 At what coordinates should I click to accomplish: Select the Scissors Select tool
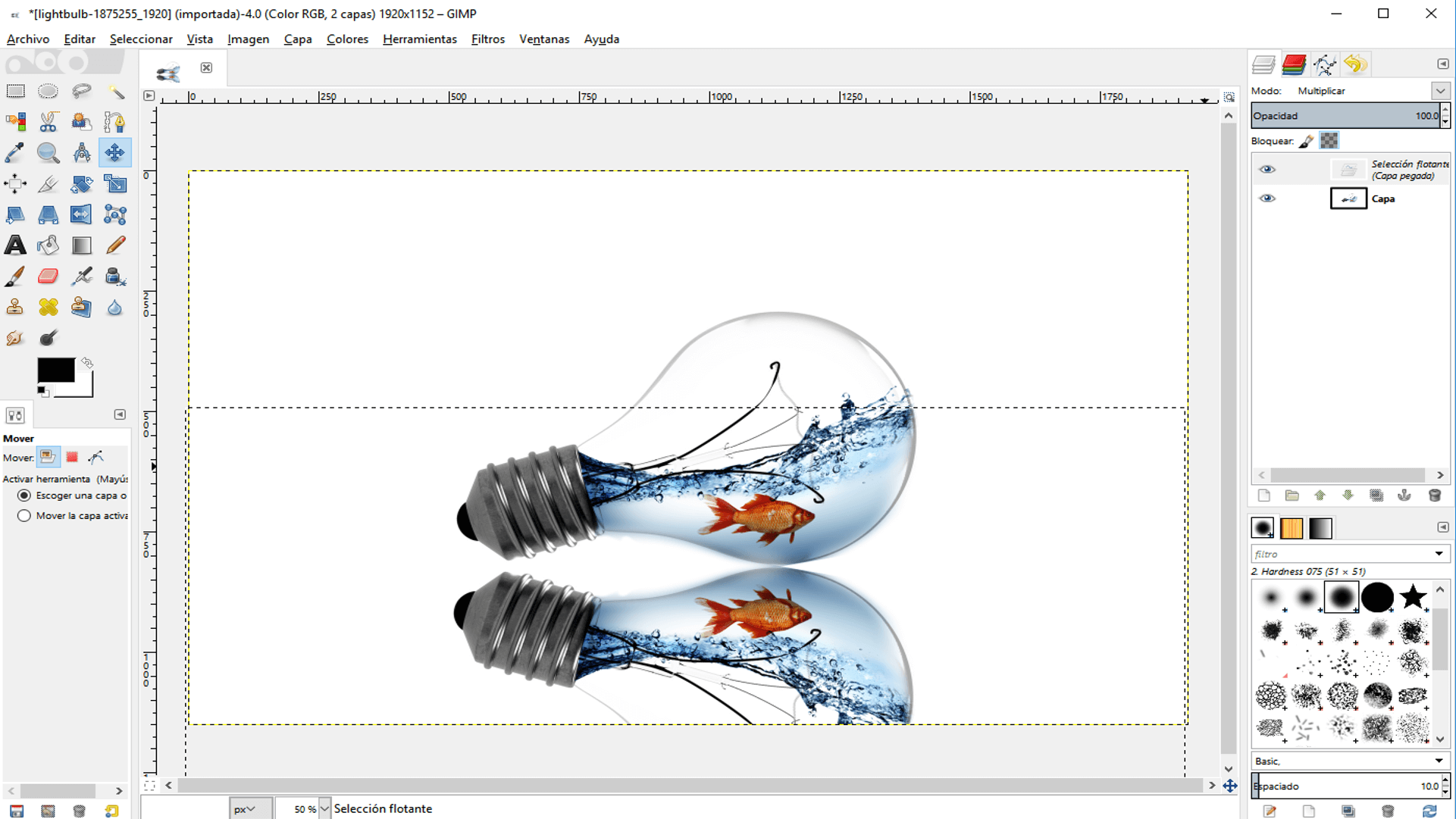(x=49, y=122)
